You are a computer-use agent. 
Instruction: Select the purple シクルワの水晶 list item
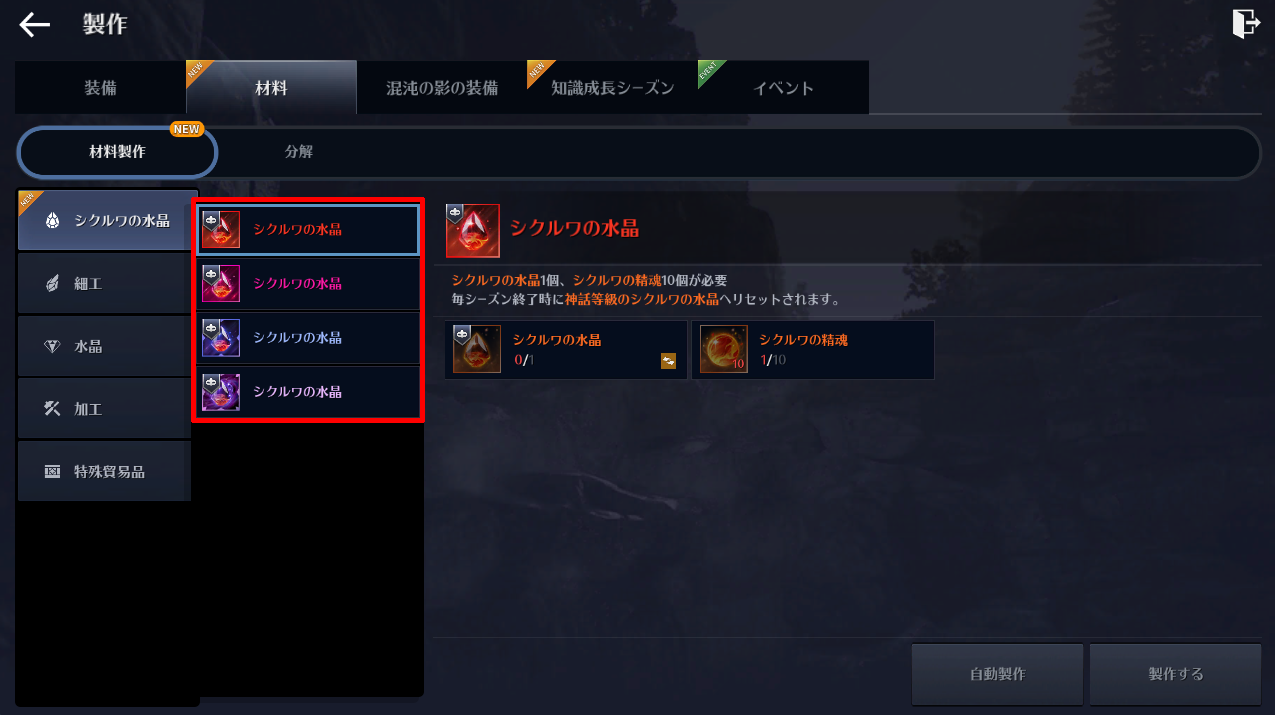pyautogui.click(x=308, y=392)
